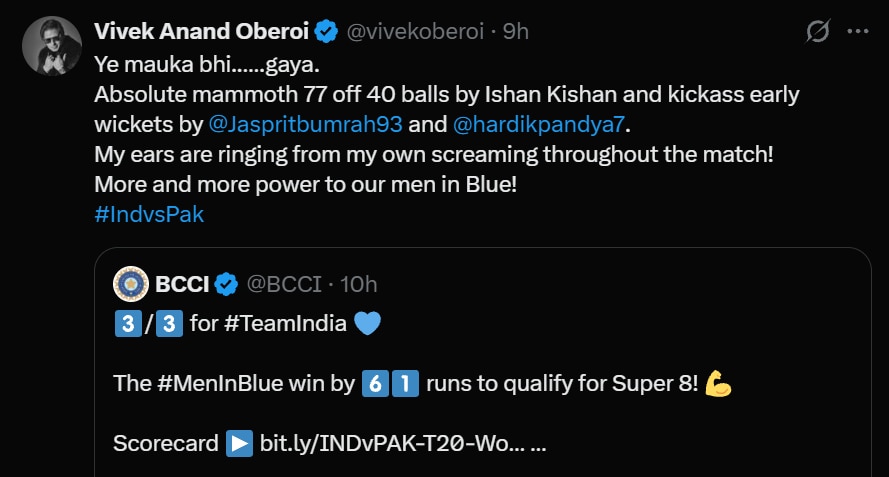Open the 10h timestamp of quoted post

point(358,284)
